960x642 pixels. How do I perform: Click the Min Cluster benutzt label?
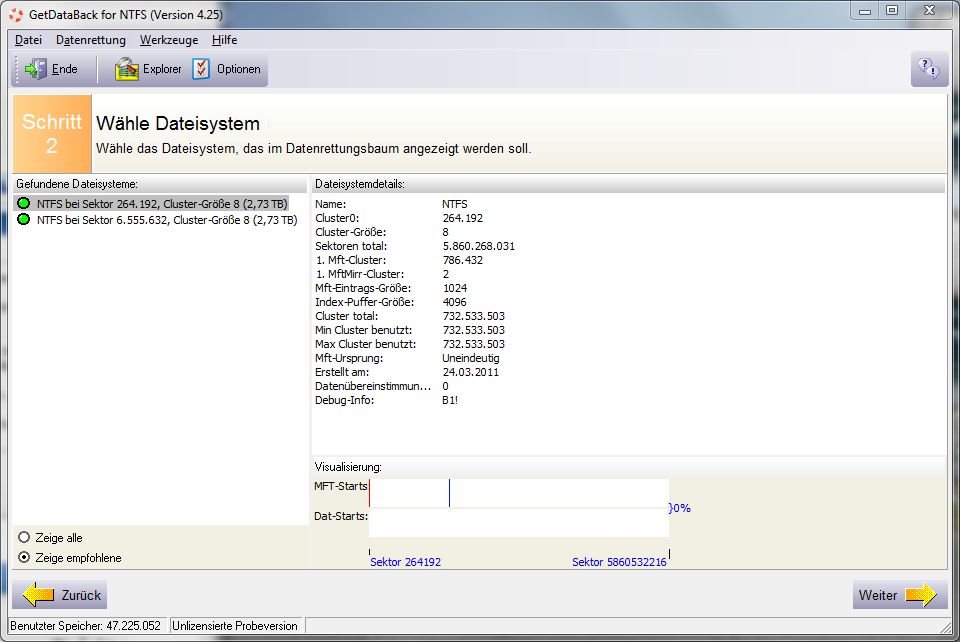point(364,330)
